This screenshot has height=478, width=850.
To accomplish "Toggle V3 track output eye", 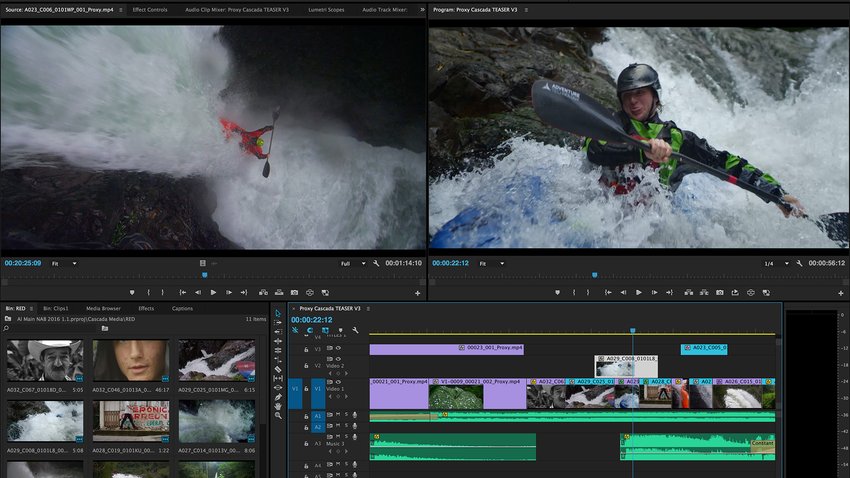I will [338, 348].
